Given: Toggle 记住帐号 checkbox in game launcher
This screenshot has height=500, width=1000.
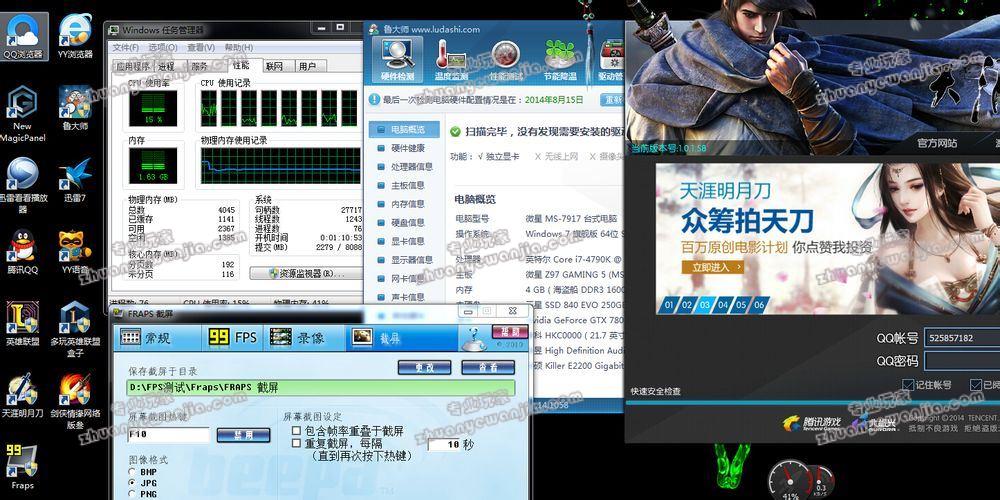Looking at the screenshot, I should 908,385.
